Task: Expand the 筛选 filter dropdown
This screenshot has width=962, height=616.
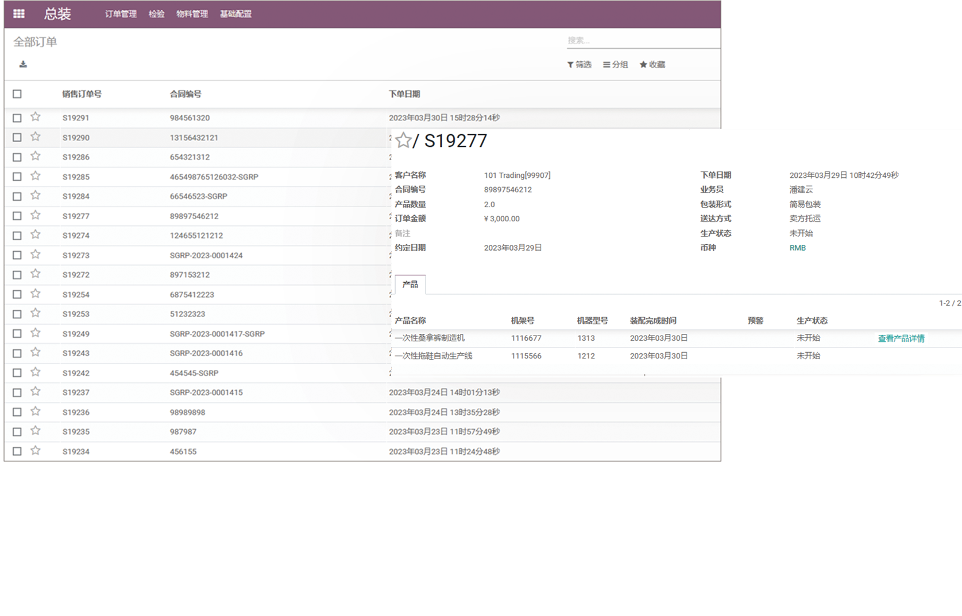Action: [x=579, y=65]
